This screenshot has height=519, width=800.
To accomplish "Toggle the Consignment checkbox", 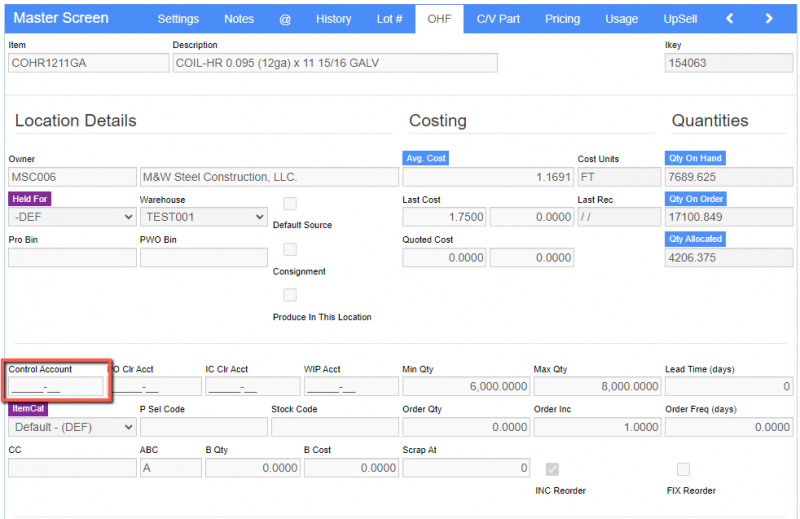I will [x=290, y=249].
